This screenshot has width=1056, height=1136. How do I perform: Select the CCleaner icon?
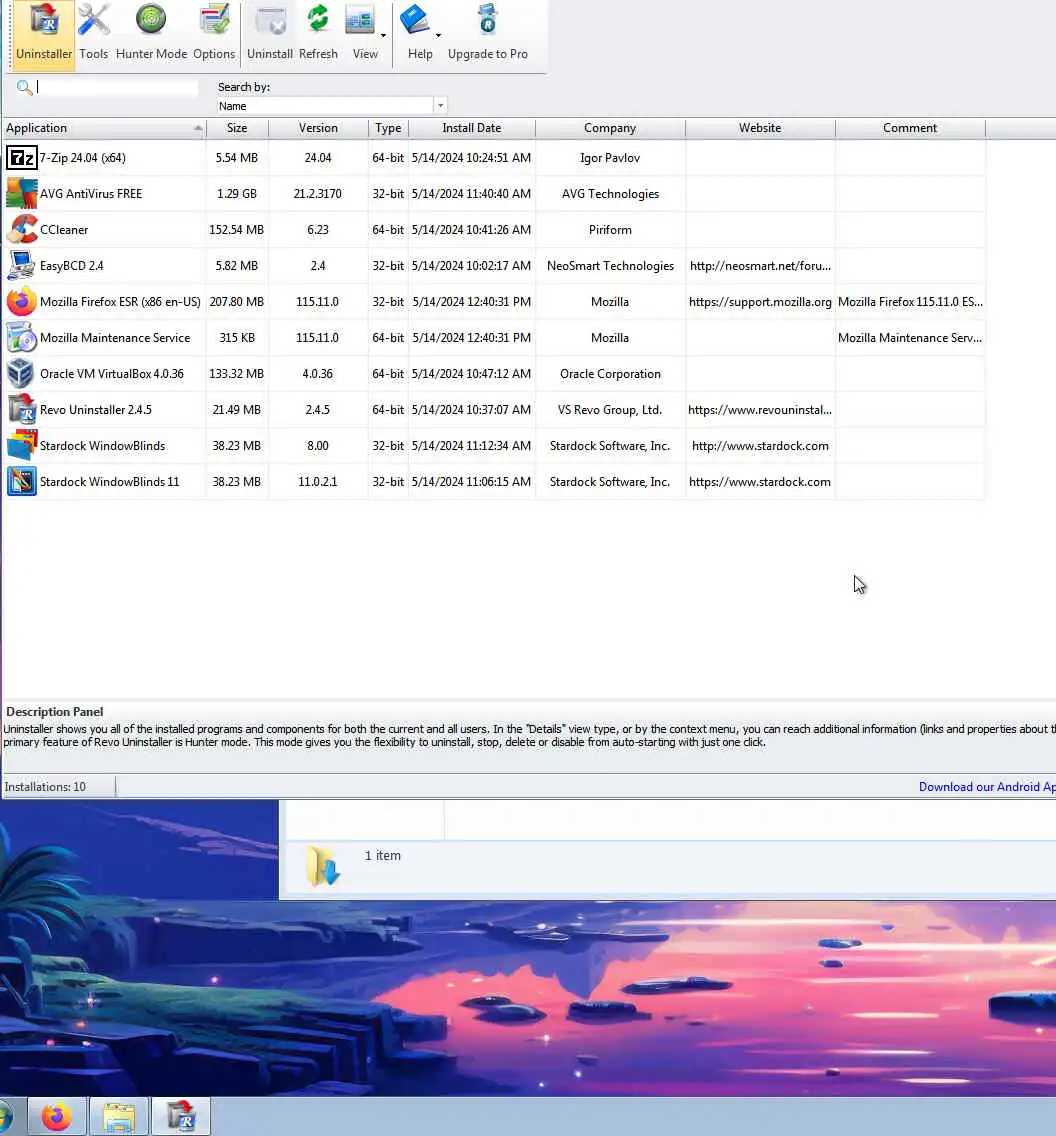(21, 229)
